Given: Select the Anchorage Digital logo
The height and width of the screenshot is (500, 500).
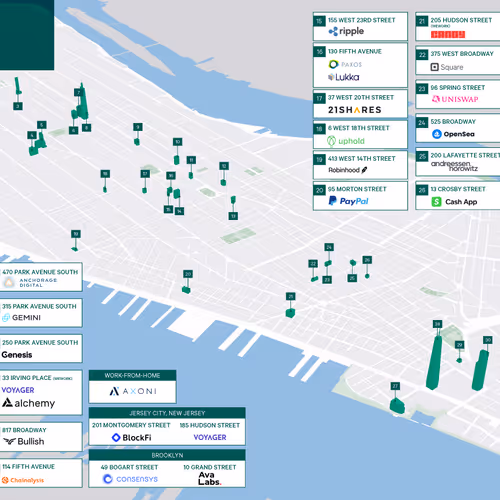Looking at the screenshot, I should 29,282.
